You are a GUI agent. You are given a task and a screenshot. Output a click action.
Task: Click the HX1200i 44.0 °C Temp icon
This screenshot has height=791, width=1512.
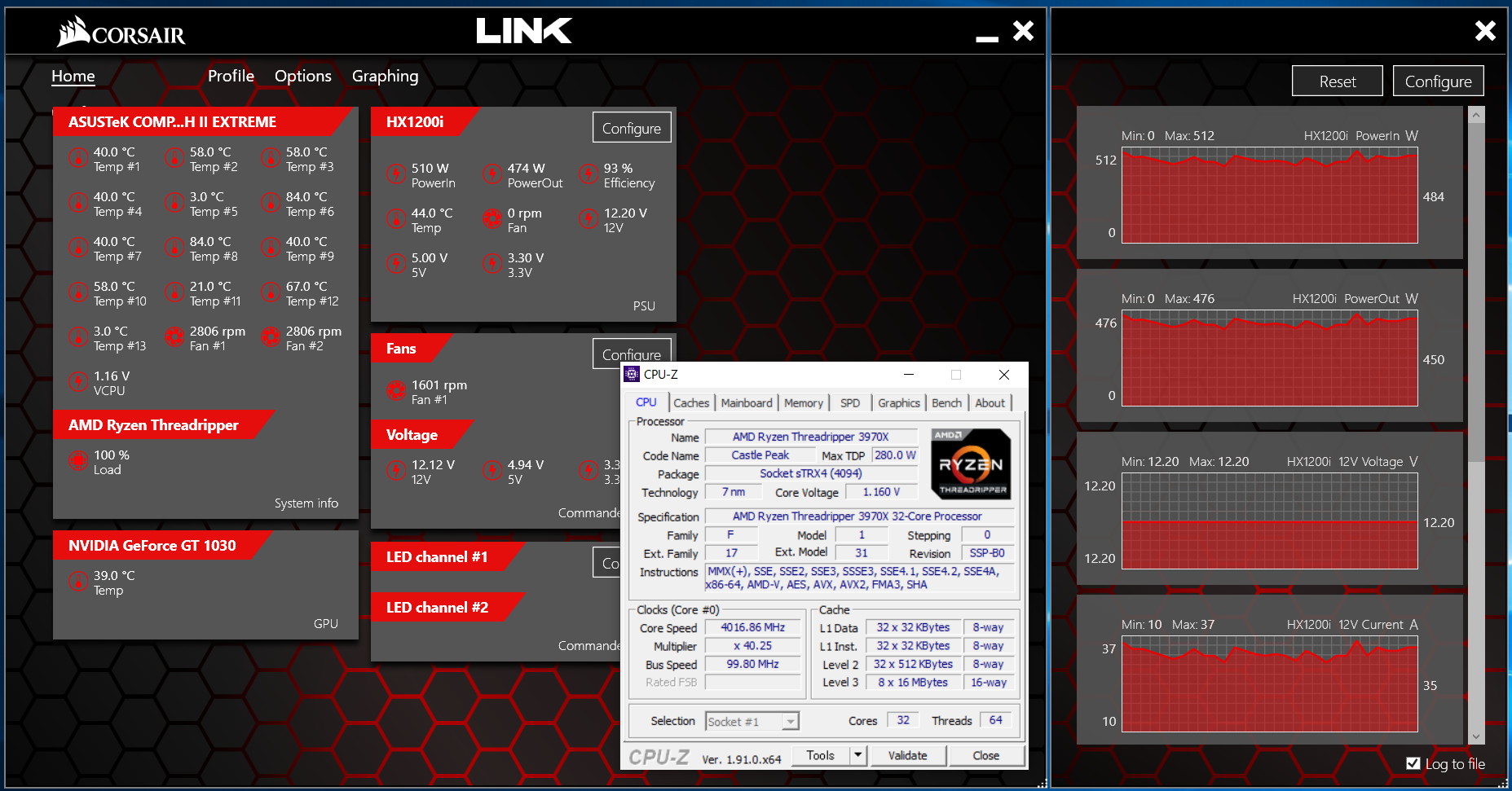click(396, 219)
